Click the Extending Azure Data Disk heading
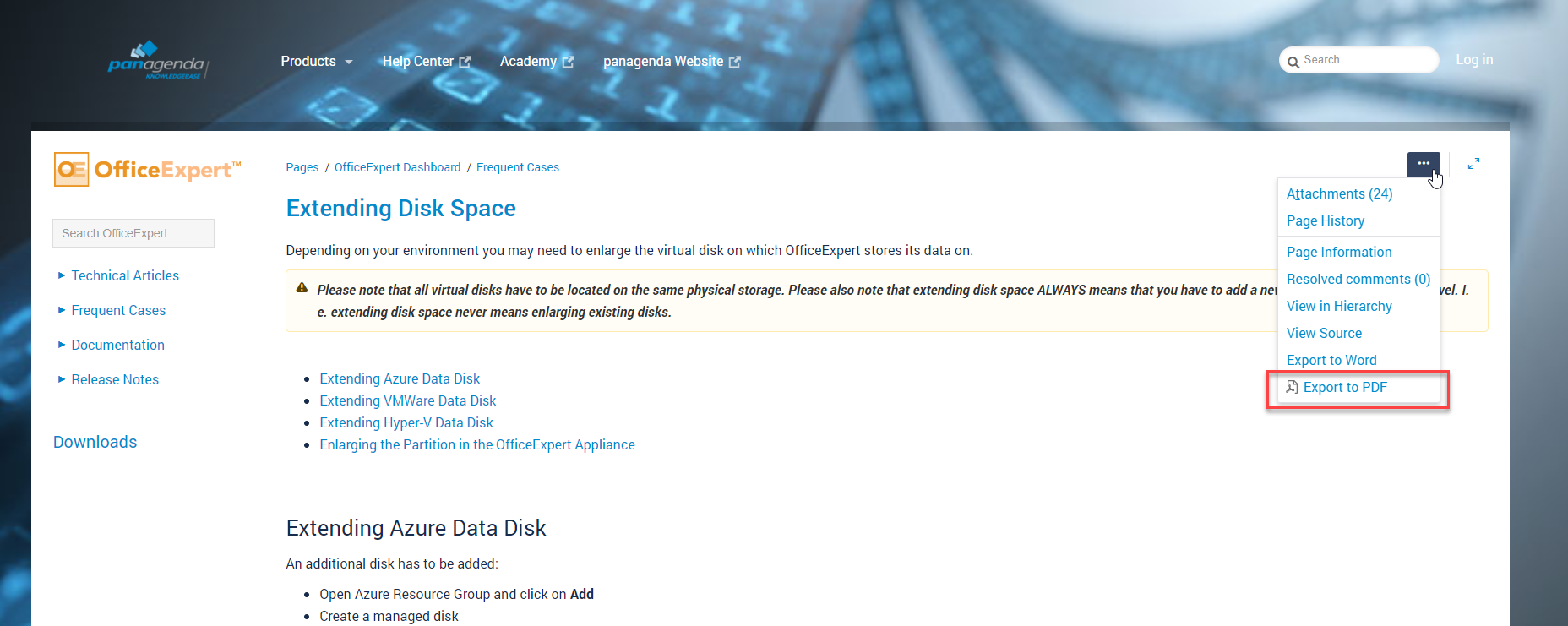The width and height of the screenshot is (1568, 626). tap(416, 528)
